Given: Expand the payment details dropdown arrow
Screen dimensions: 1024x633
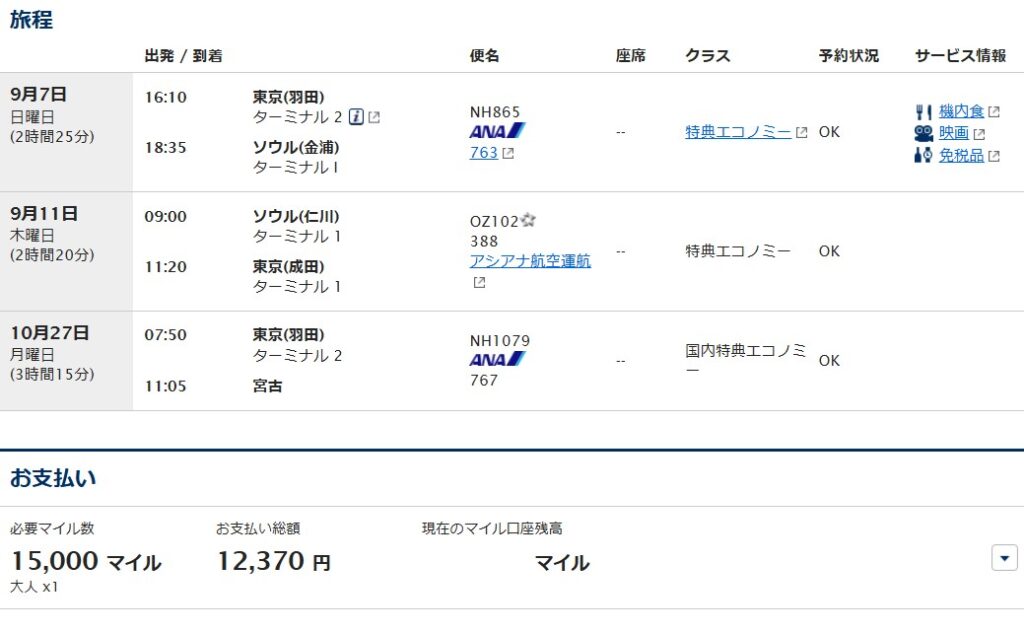Looking at the screenshot, I should [1004, 558].
